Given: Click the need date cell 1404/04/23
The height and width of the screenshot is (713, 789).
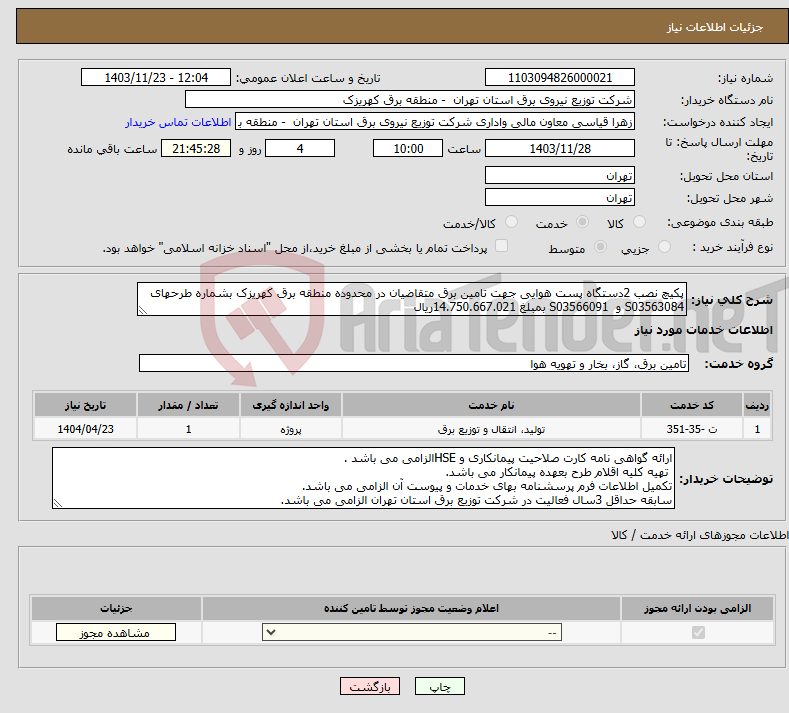Looking at the screenshot, I should point(85,429).
